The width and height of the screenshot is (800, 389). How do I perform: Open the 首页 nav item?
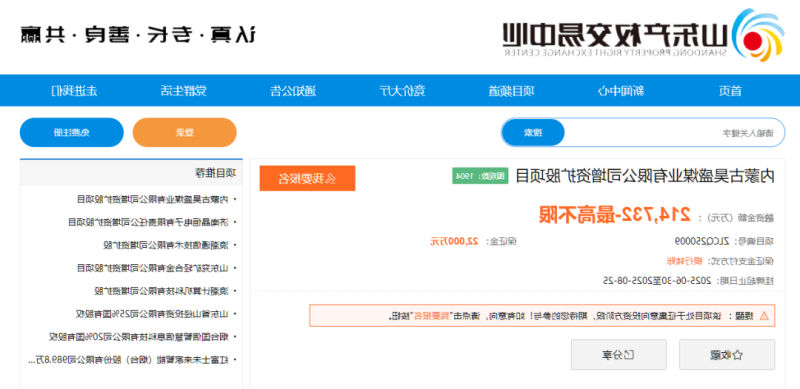[730, 91]
